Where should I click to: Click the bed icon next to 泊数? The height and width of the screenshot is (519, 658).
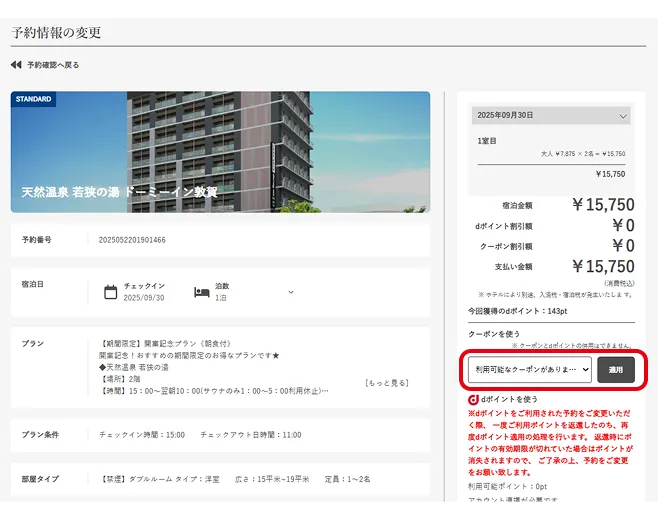coord(201,292)
